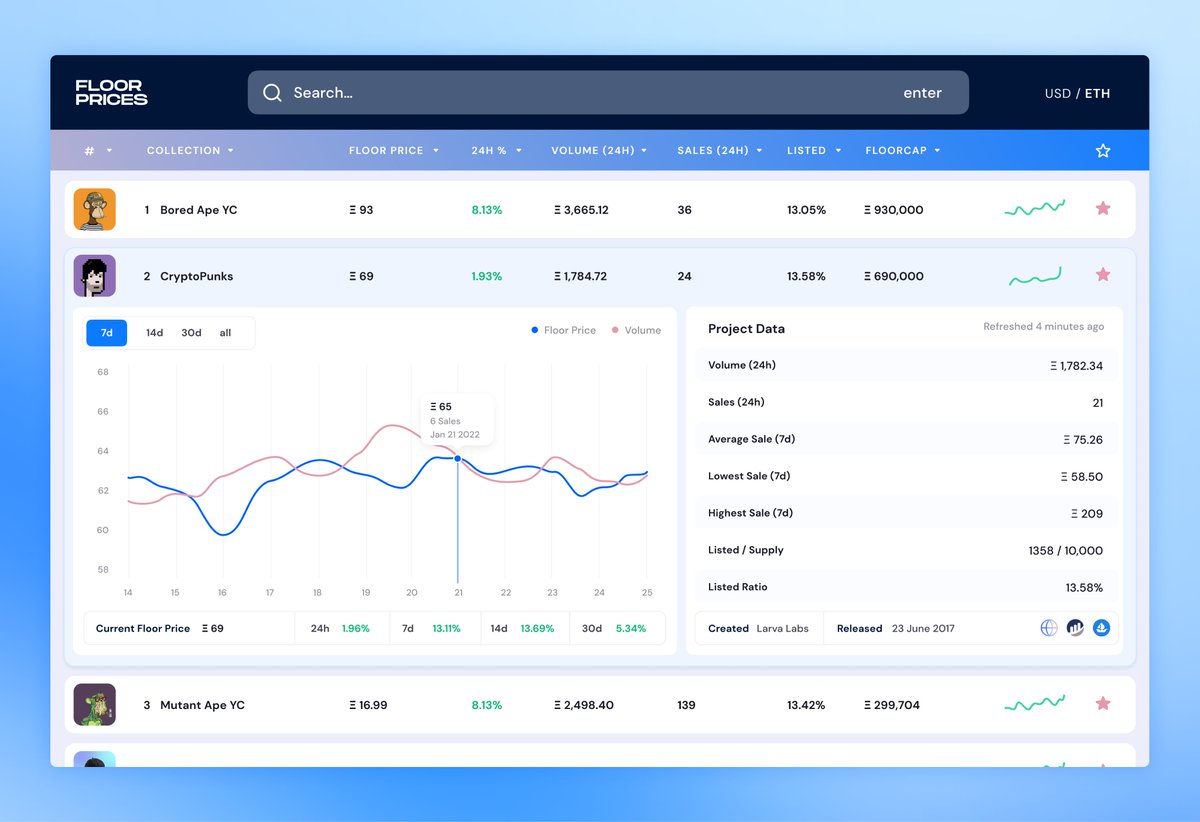
Task: Click the Floor Prices logo
Action: [x=111, y=93]
